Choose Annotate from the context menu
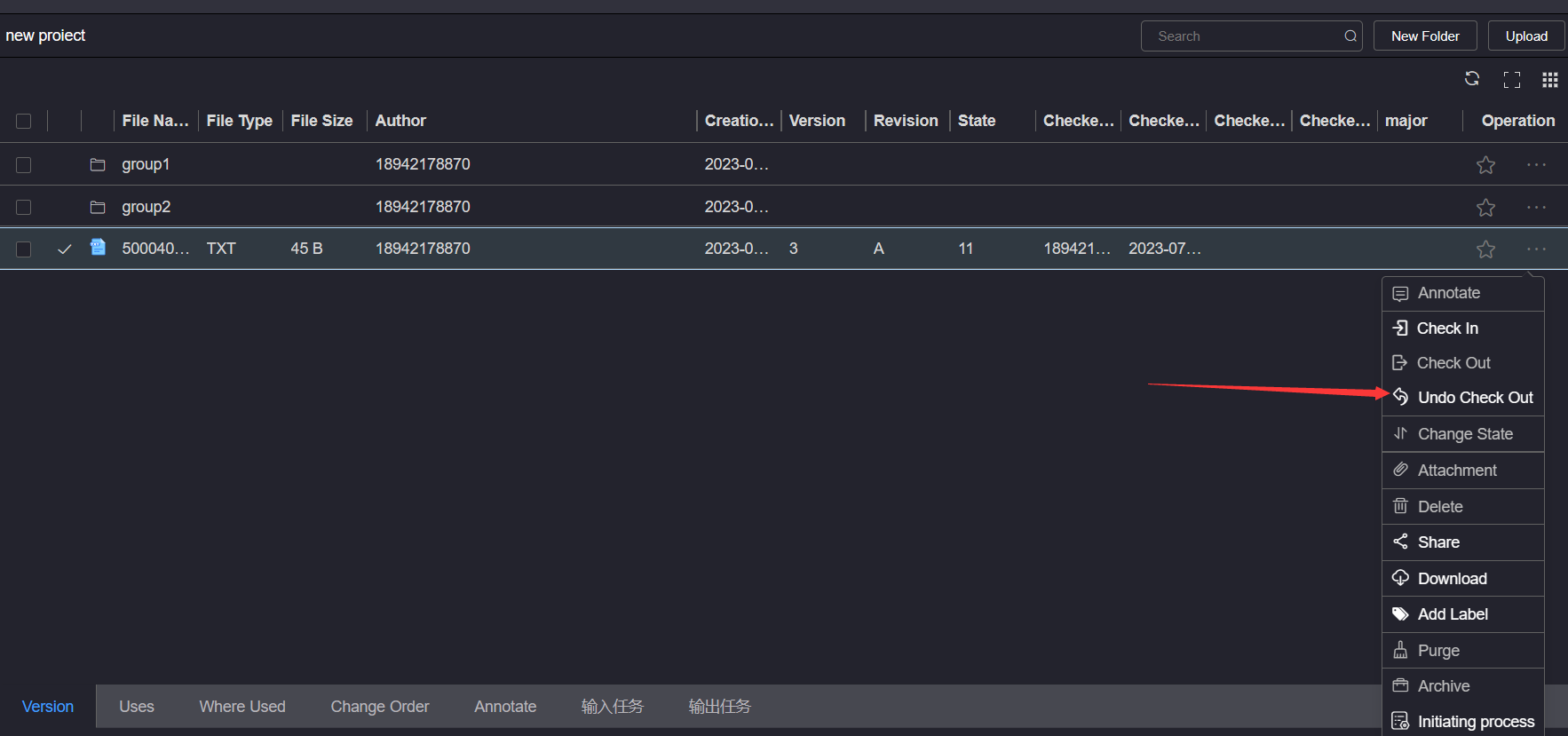This screenshot has width=1568, height=736. click(x=1462, y=293)
